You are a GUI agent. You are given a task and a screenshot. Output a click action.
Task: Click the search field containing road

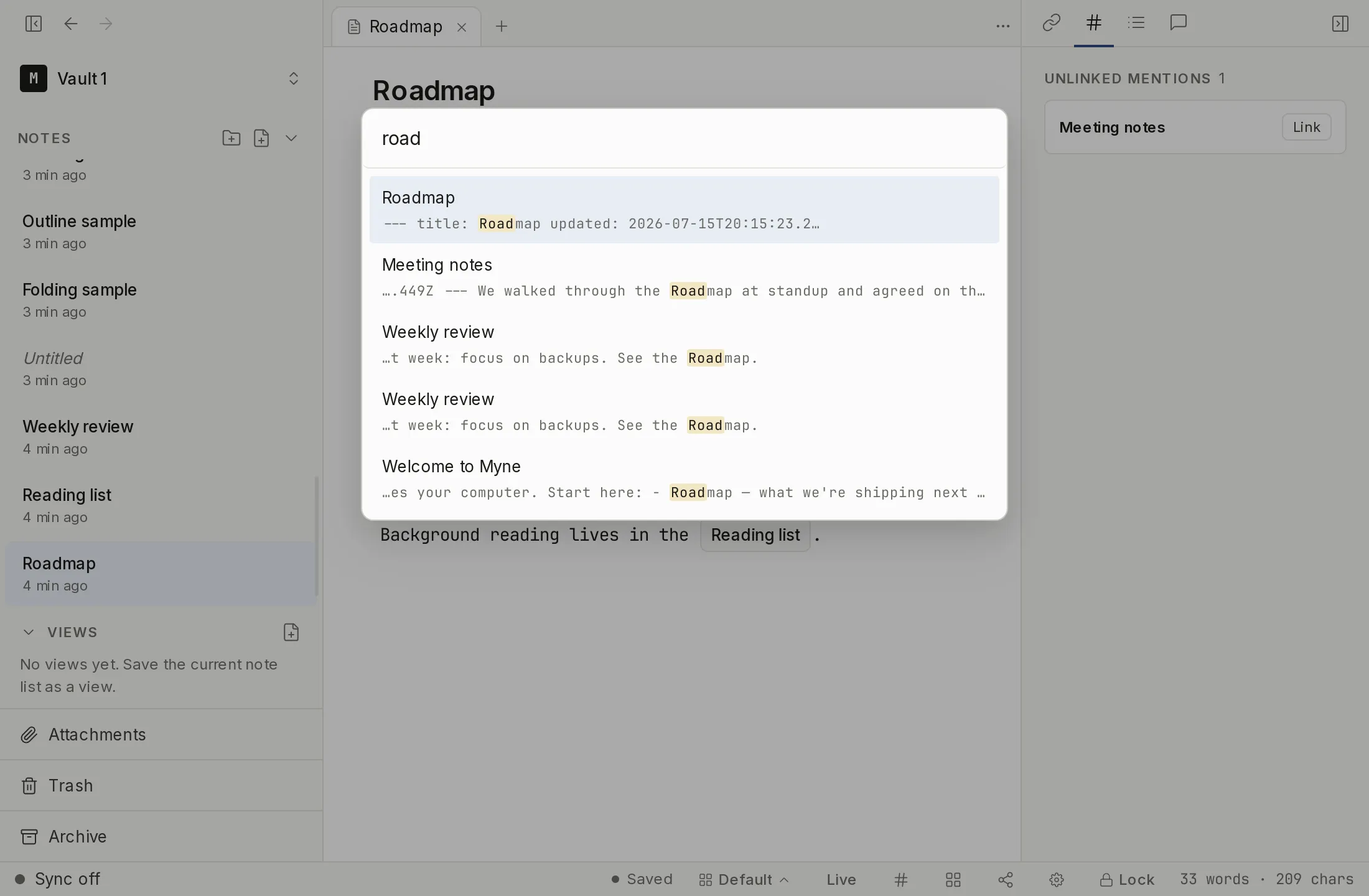(684, 138)
